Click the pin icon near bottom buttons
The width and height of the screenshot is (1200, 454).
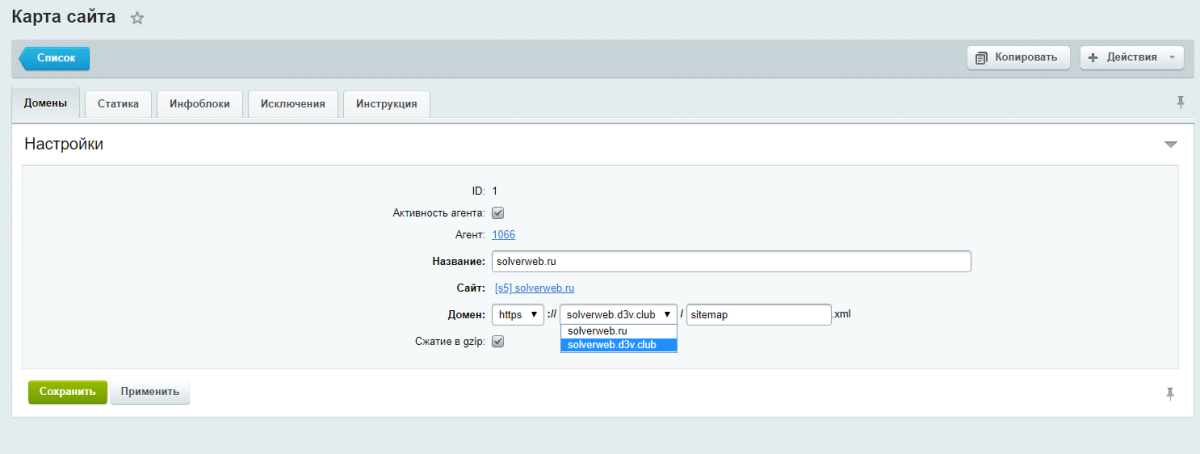point(1170,393)
